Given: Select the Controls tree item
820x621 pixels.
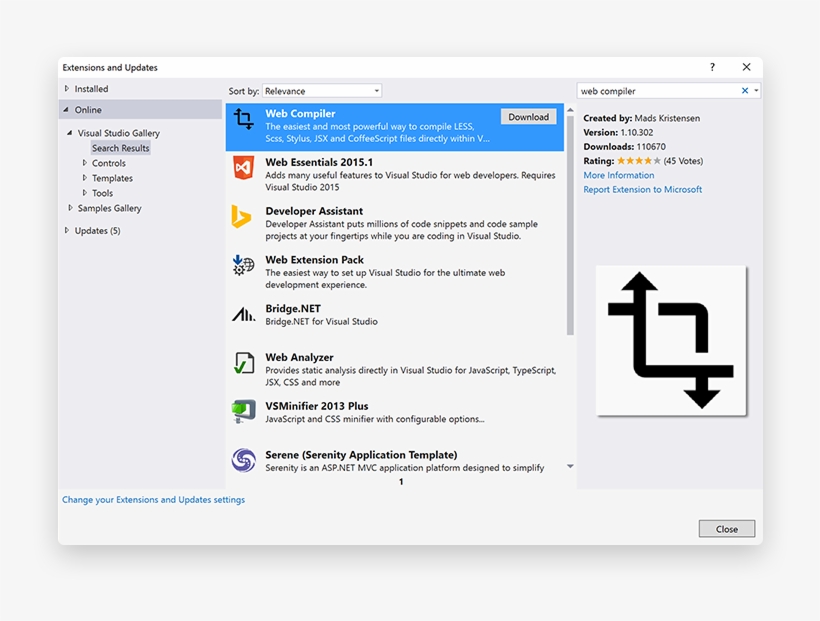Looking at the screenshot, I should 109,163.
